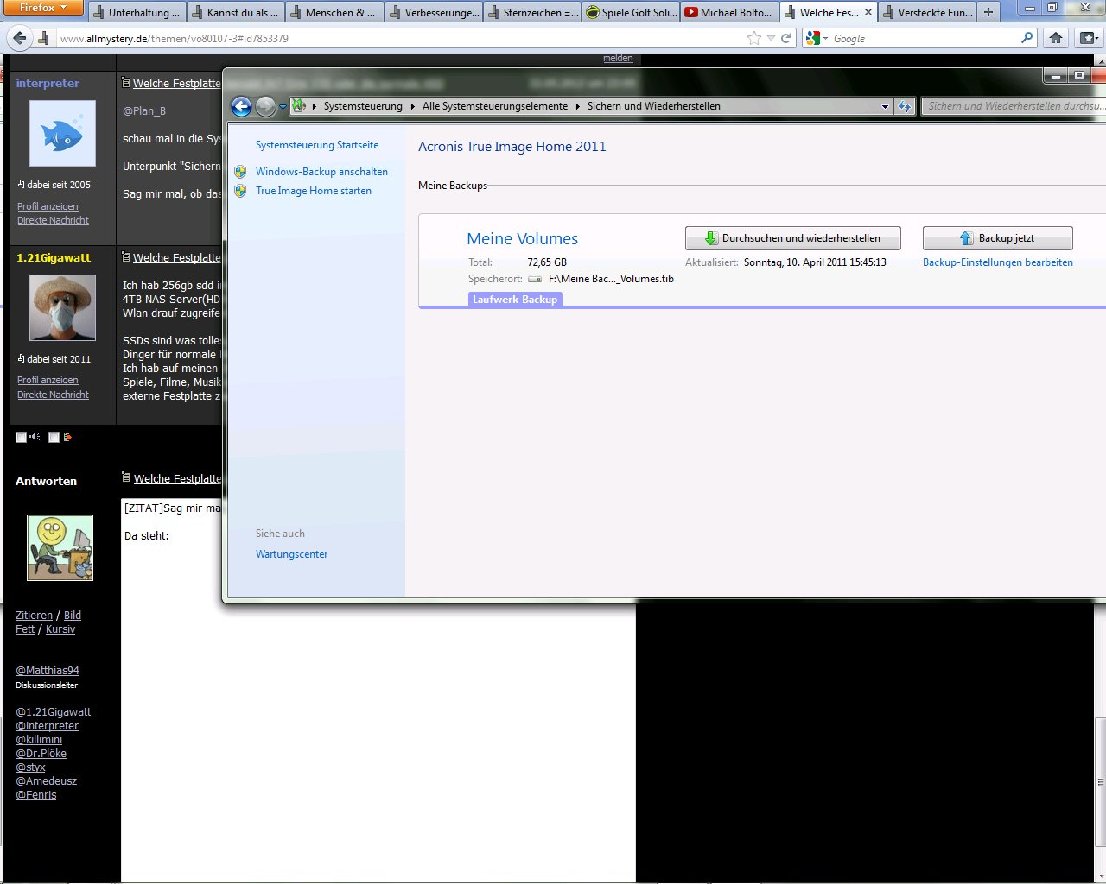1106x884 pixels.
Task: Click the Google search input box
Action: coord(924,38)
